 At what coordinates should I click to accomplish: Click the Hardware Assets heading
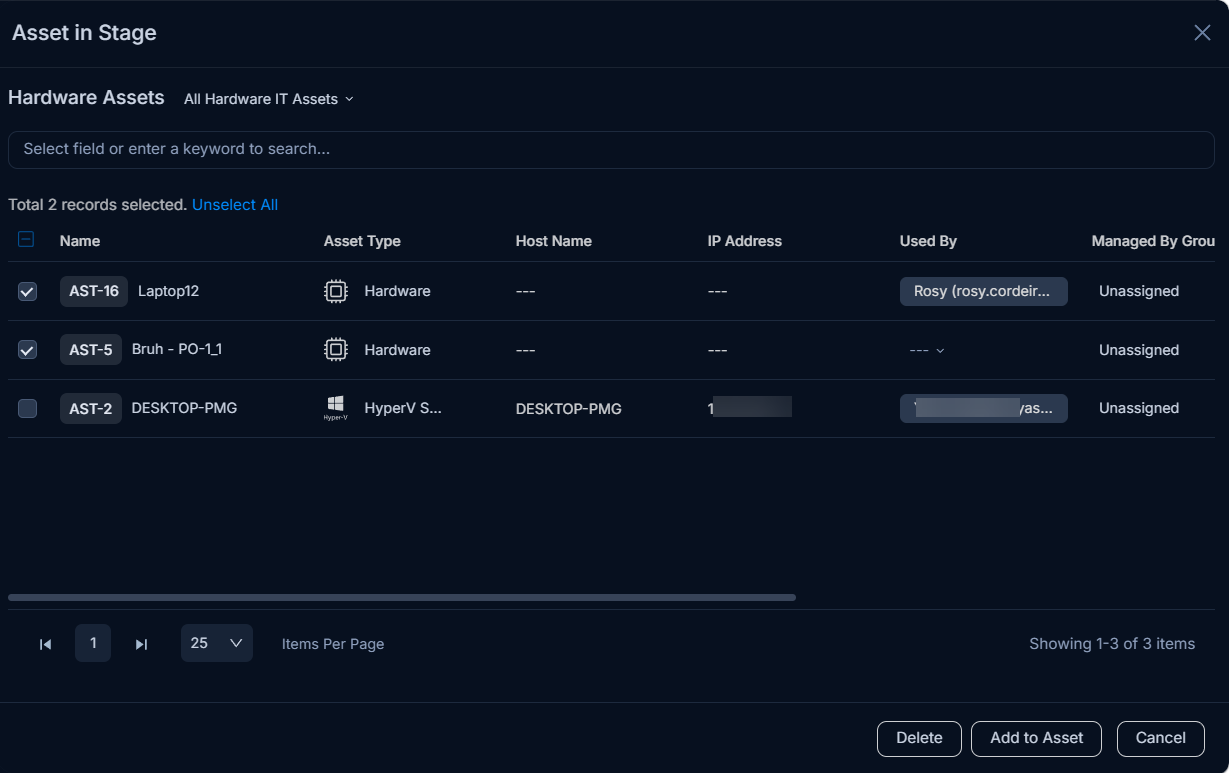click(86, 98)
